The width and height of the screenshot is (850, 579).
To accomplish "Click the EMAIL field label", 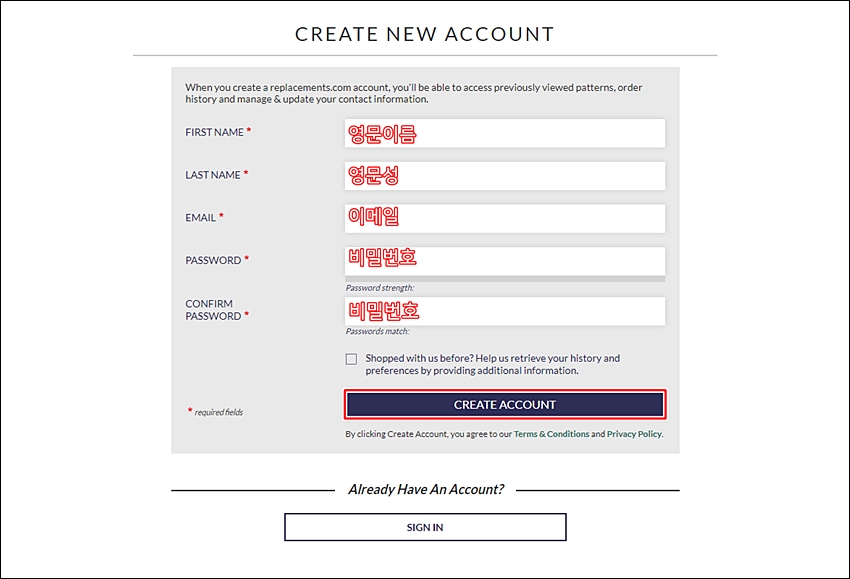I will tap(201, 218).
